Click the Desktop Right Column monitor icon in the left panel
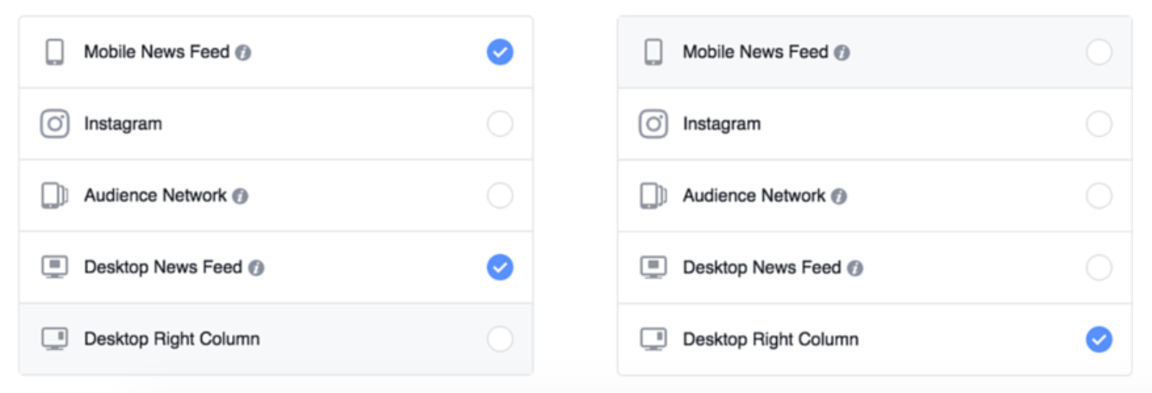This screenshot has height=393, width=1152. [54, 339]
